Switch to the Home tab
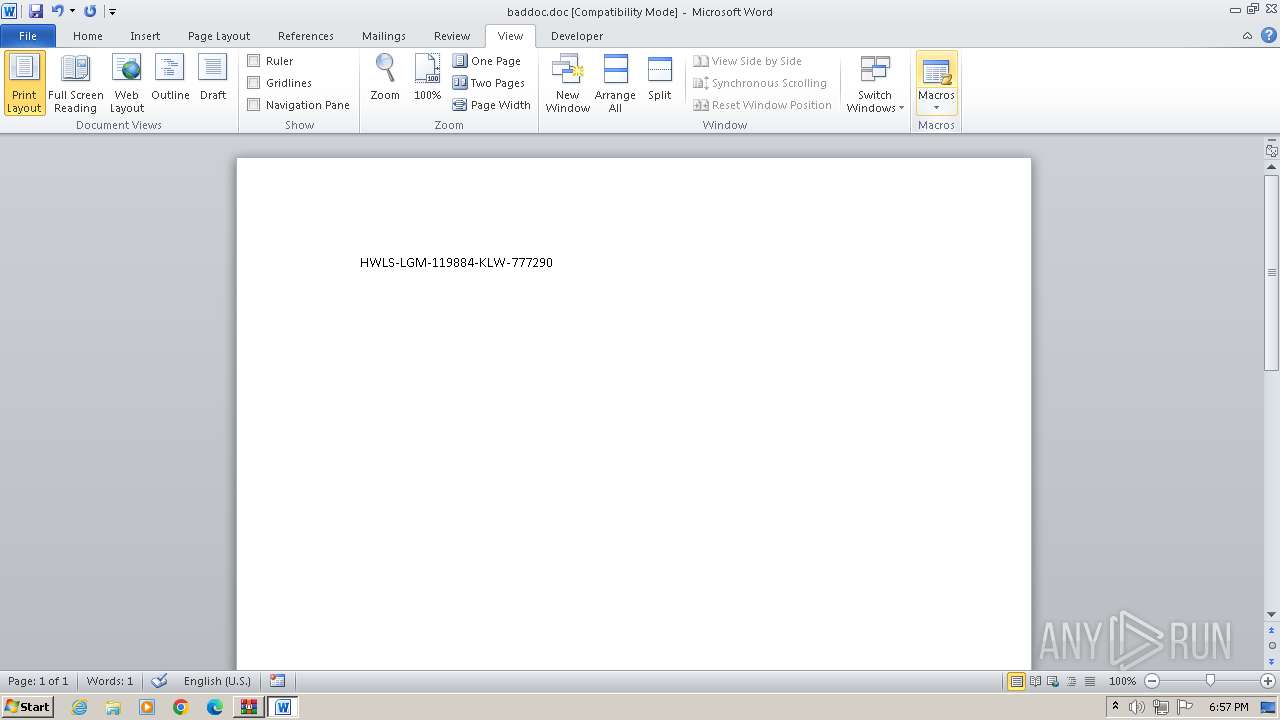This screenshot has width=1280, height=720. (x=88, y=36)
